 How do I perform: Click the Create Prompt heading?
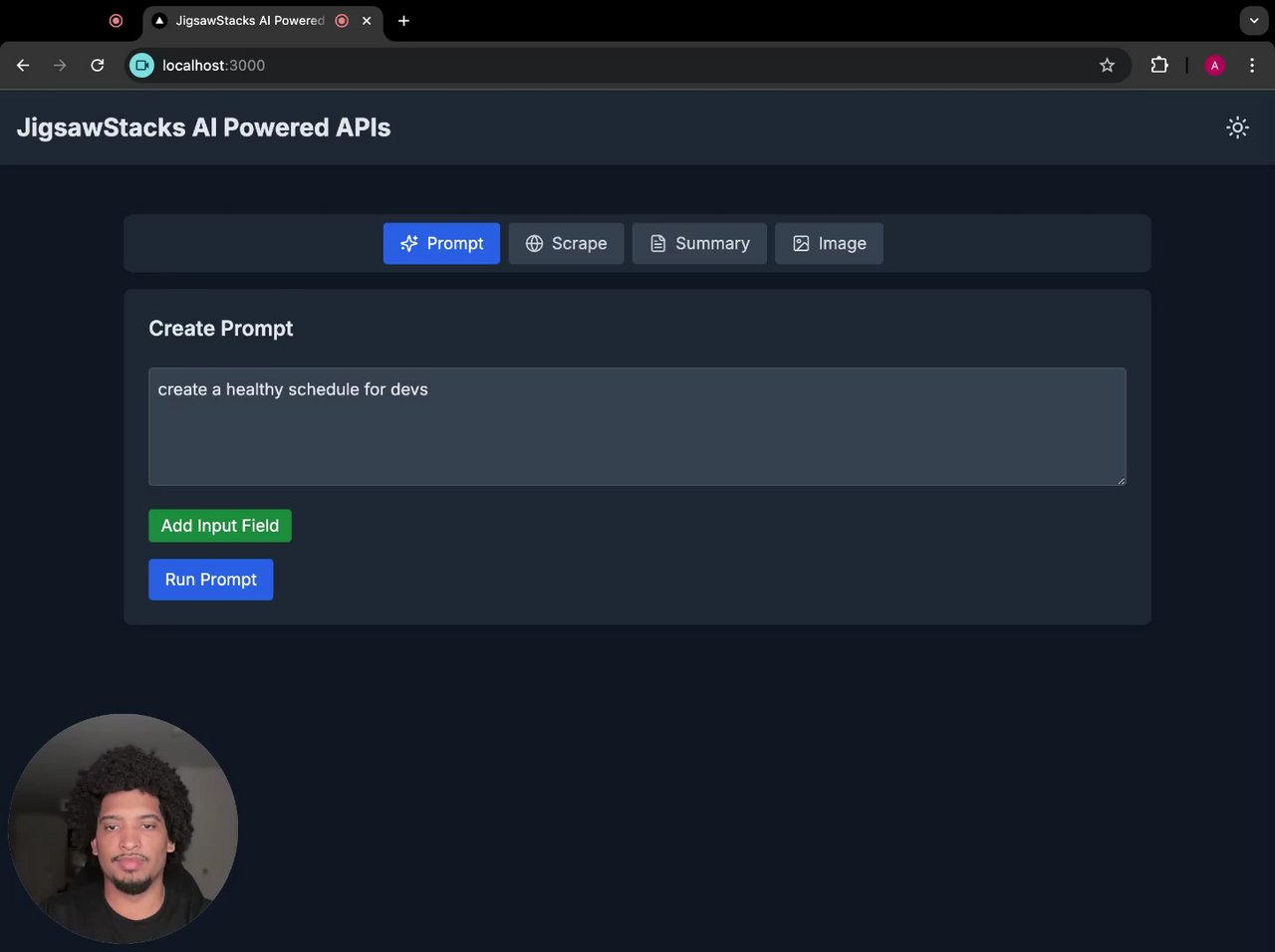coord(221,329)
